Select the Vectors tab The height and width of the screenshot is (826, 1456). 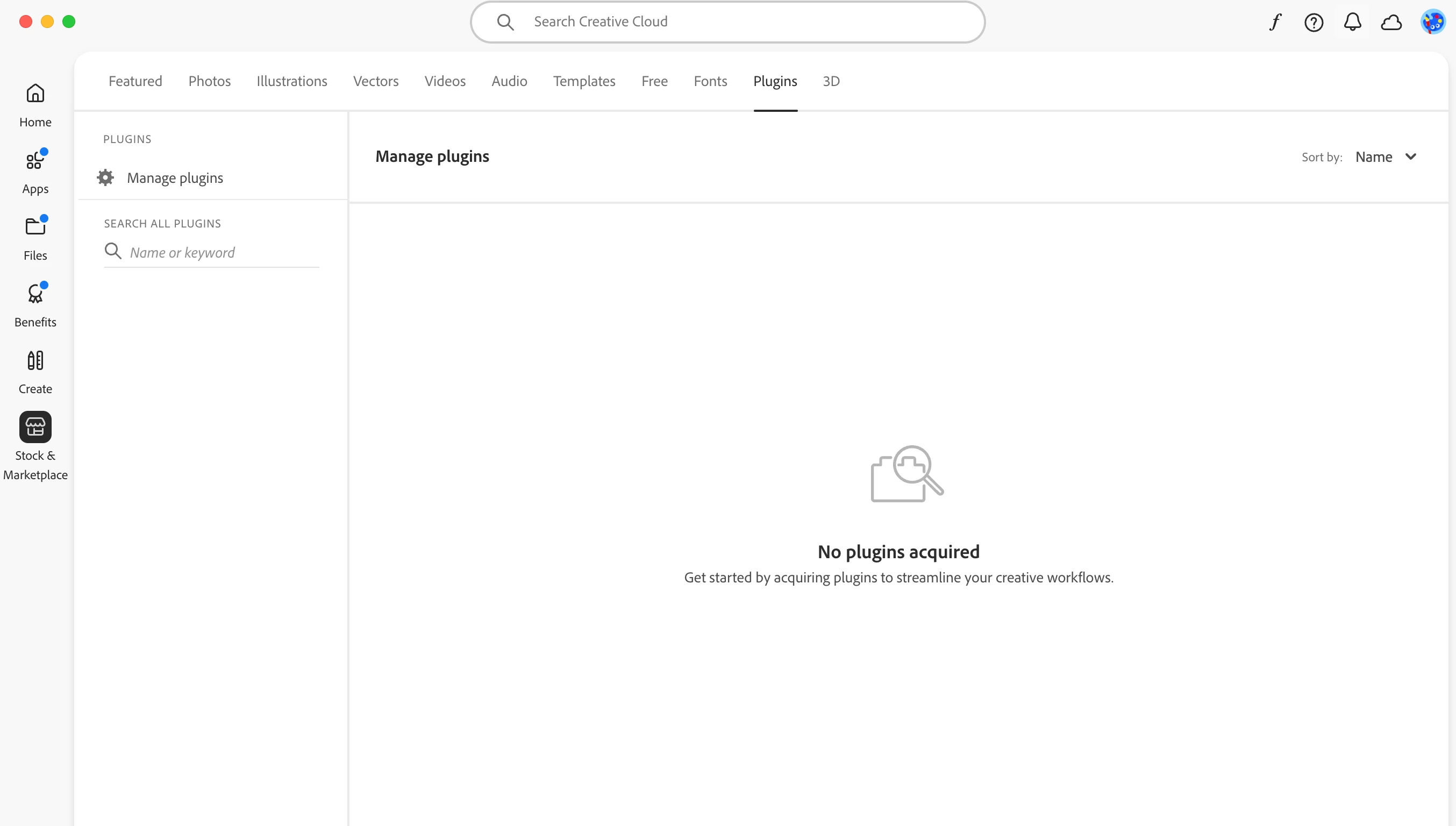[375, 81]
